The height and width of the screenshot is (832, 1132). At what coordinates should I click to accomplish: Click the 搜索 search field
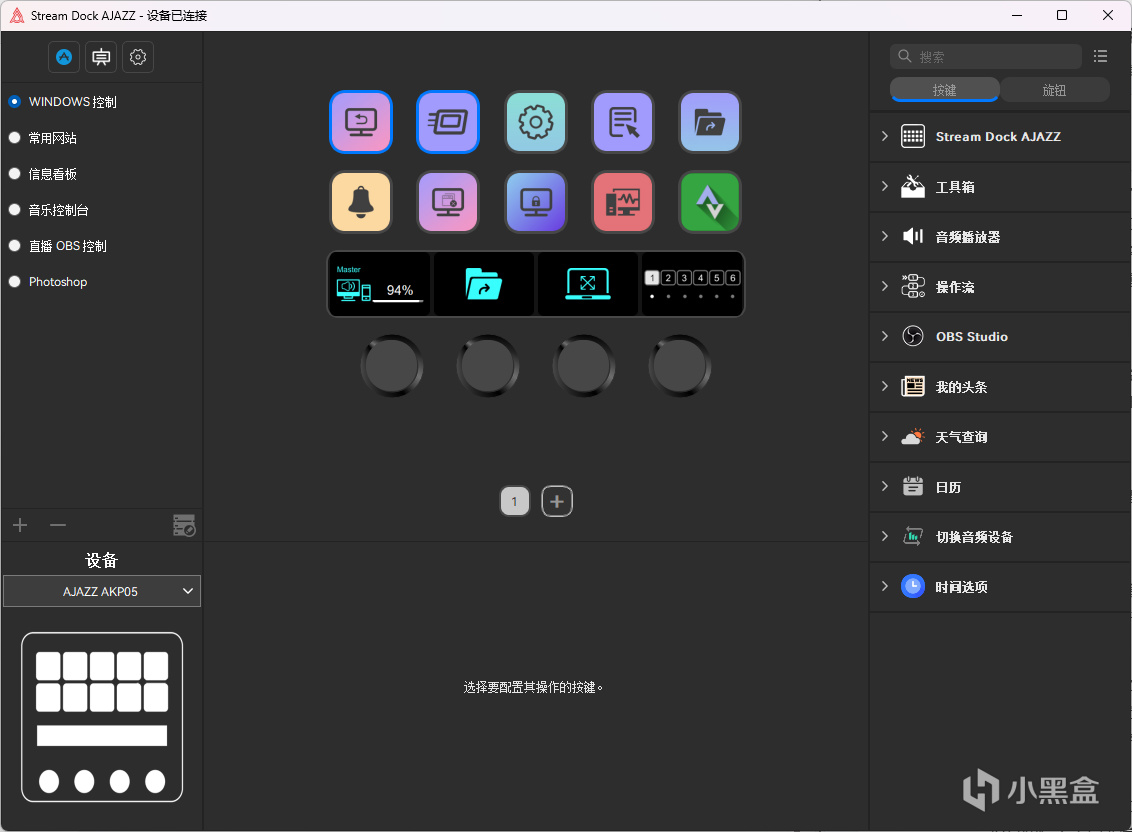click(x=986, y=56)
